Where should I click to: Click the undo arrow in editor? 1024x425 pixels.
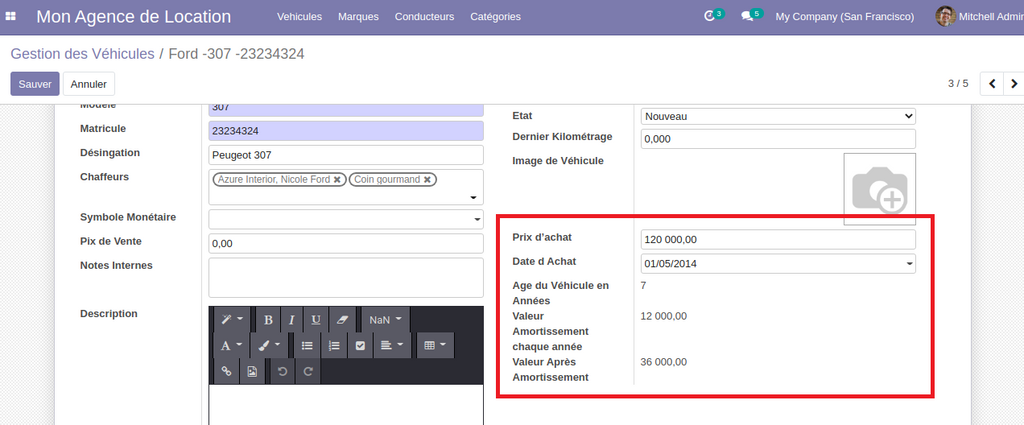pos(283,371)
